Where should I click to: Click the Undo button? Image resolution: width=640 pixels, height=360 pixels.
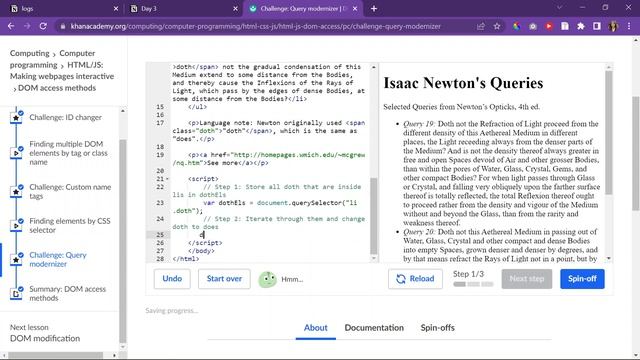click(172, 279)
